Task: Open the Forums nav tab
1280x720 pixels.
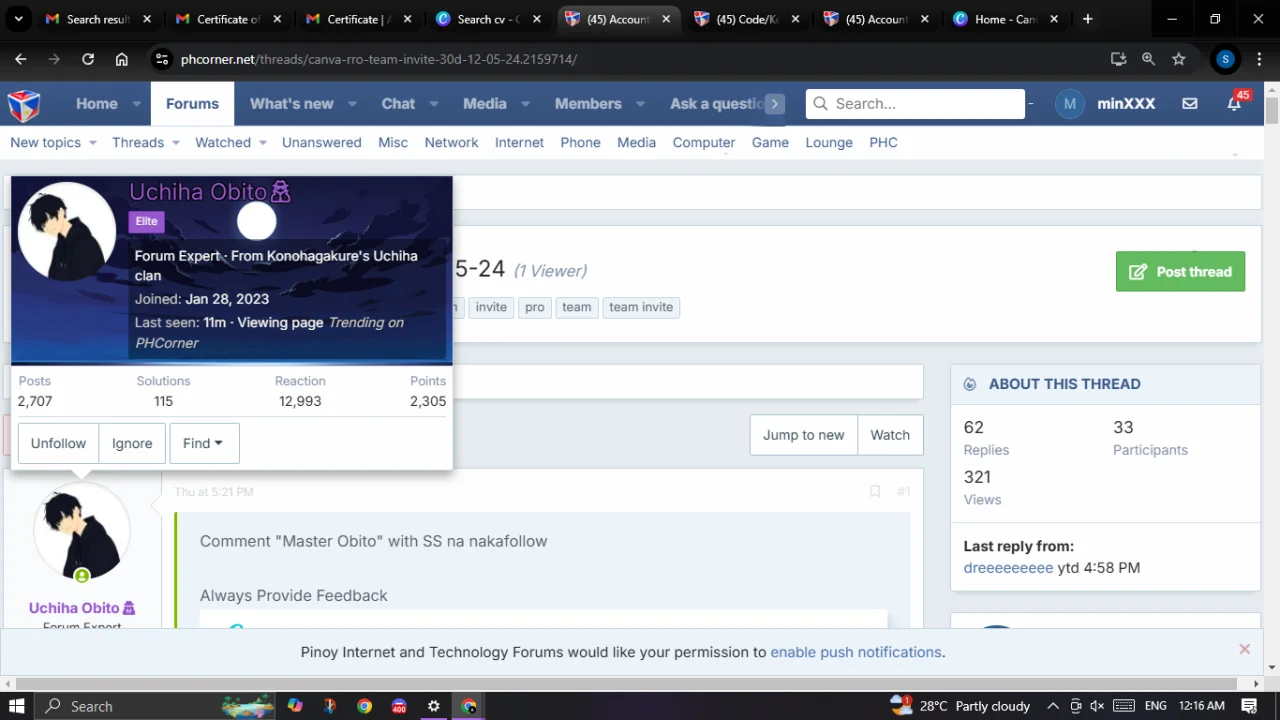Action: click(192, 104)
